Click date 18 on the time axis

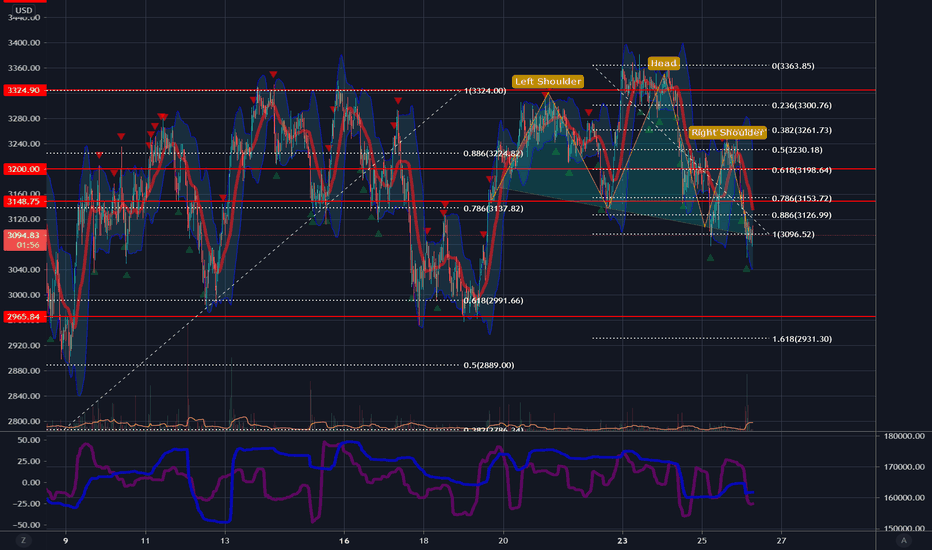tap(424, 540)
